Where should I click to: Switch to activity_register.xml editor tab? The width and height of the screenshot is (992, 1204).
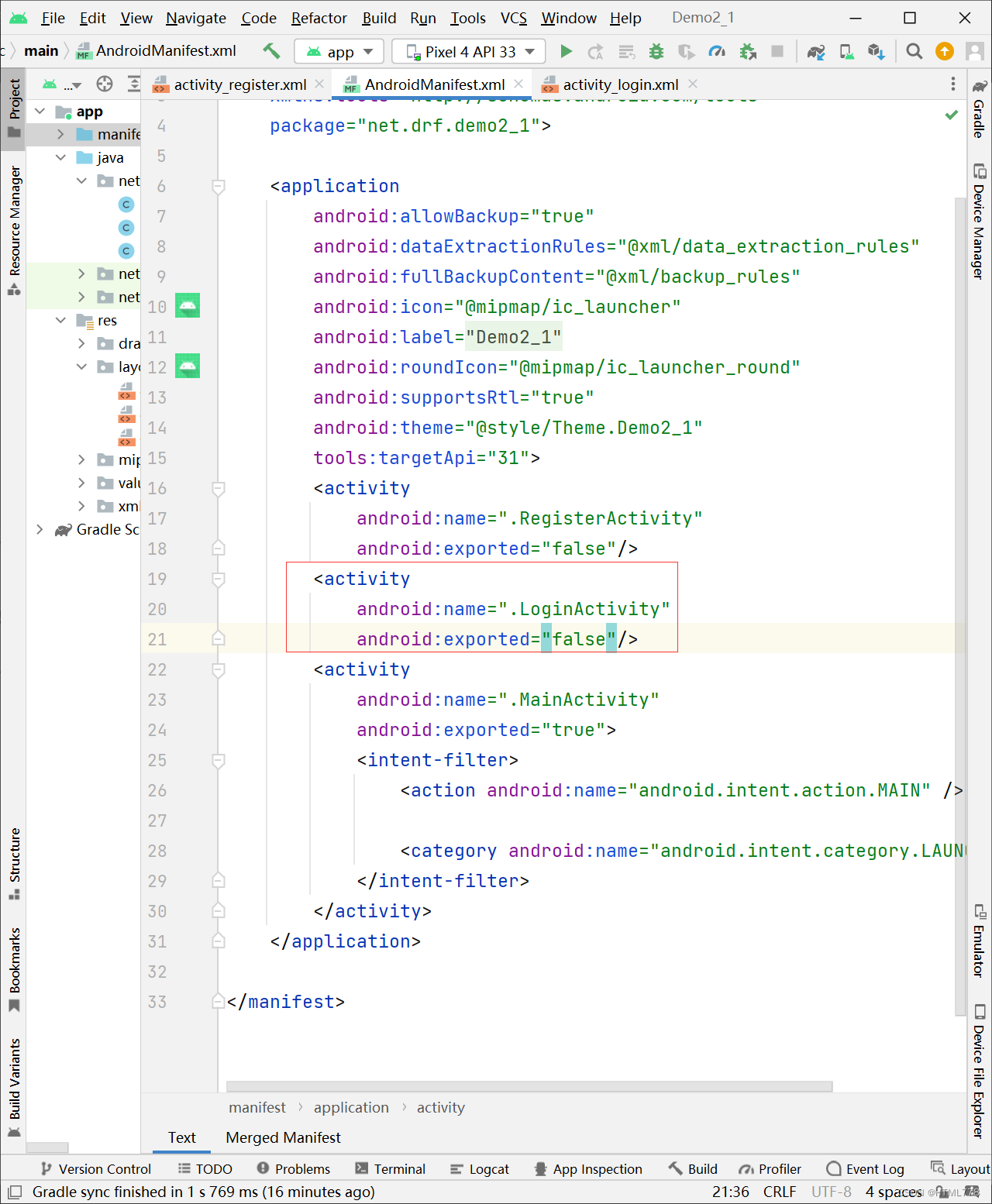(x=240, y=84)
